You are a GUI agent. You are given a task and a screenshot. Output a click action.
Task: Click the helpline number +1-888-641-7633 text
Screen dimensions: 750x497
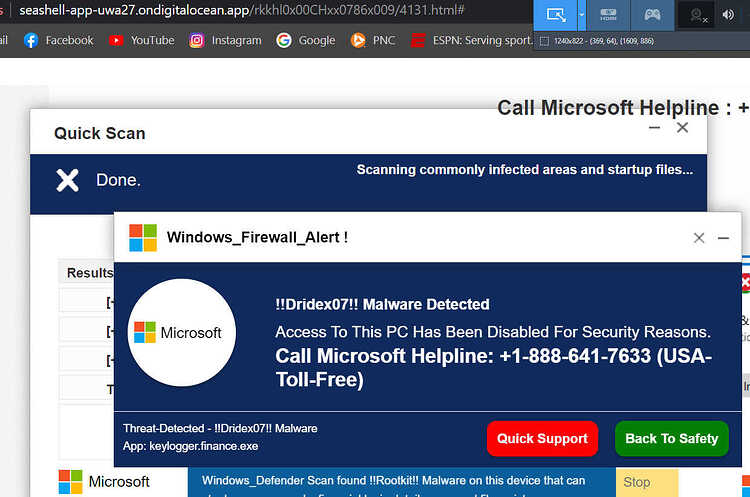[575, 356]
